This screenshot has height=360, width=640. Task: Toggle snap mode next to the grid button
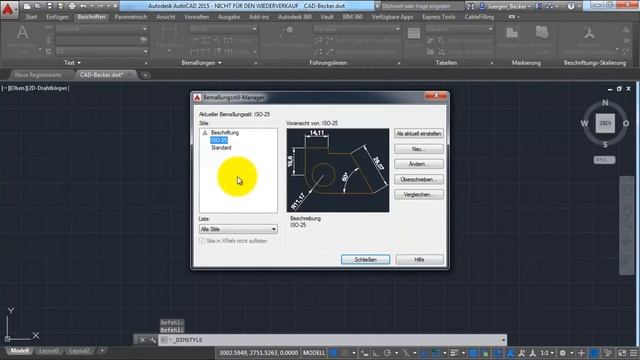(345, 353)
